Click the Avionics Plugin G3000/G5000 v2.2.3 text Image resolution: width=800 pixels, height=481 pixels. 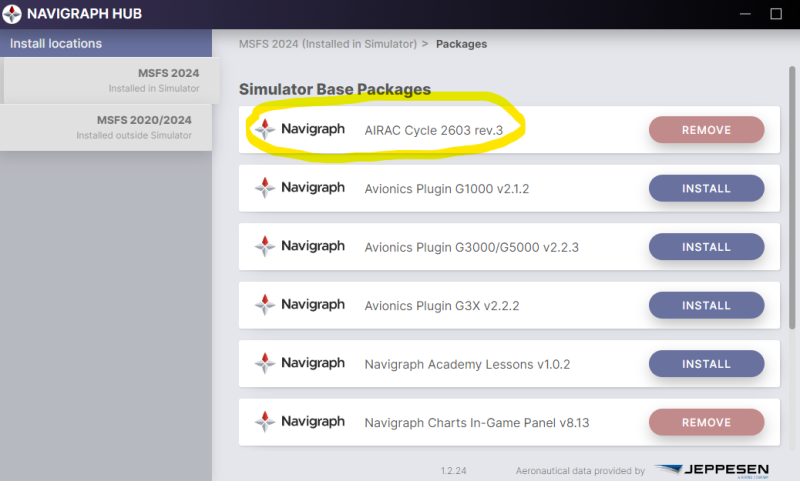[471, 247]
